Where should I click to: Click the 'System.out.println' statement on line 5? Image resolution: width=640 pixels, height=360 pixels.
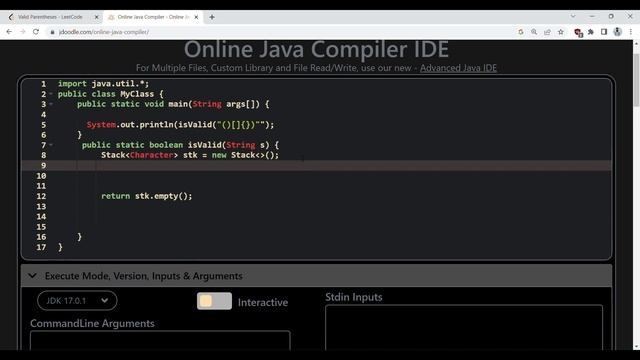click(180, 124)
